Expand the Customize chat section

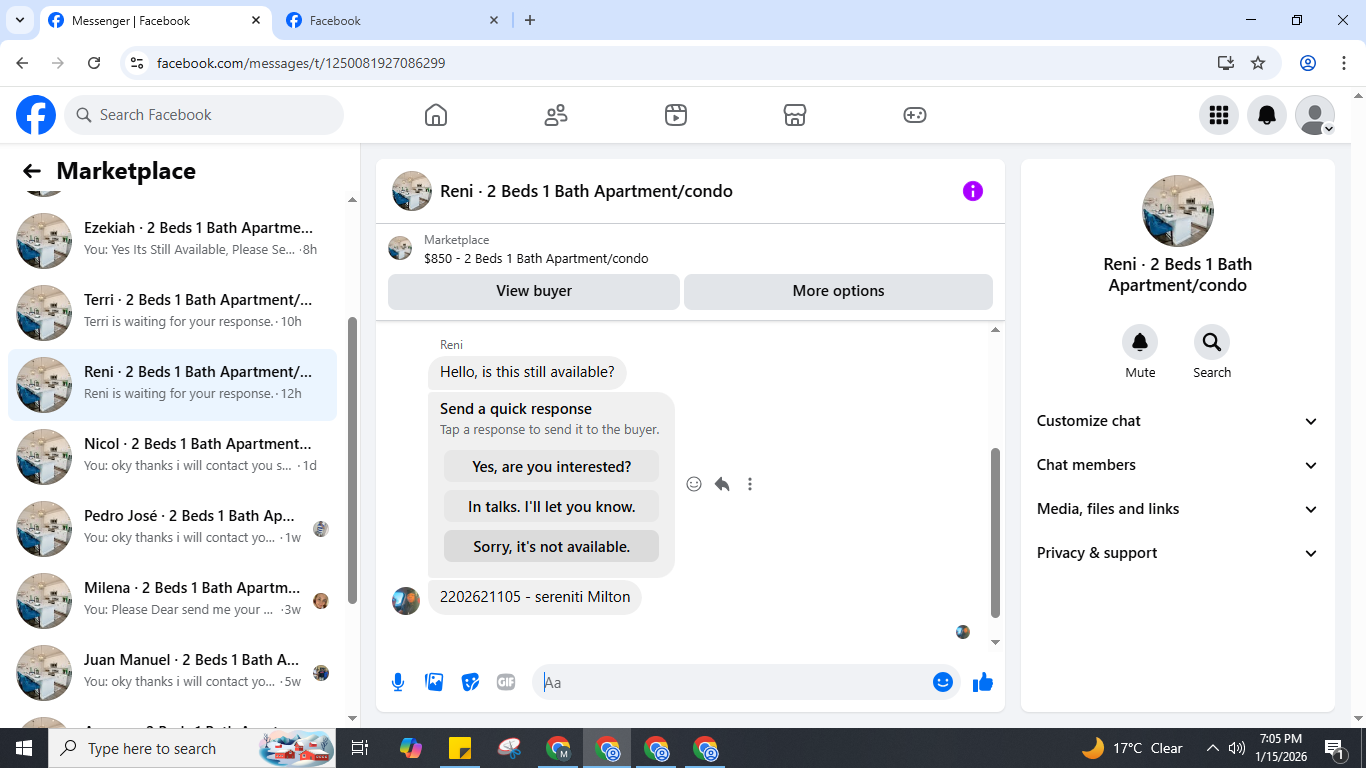pyautogui.click(x=1177, y=421)
